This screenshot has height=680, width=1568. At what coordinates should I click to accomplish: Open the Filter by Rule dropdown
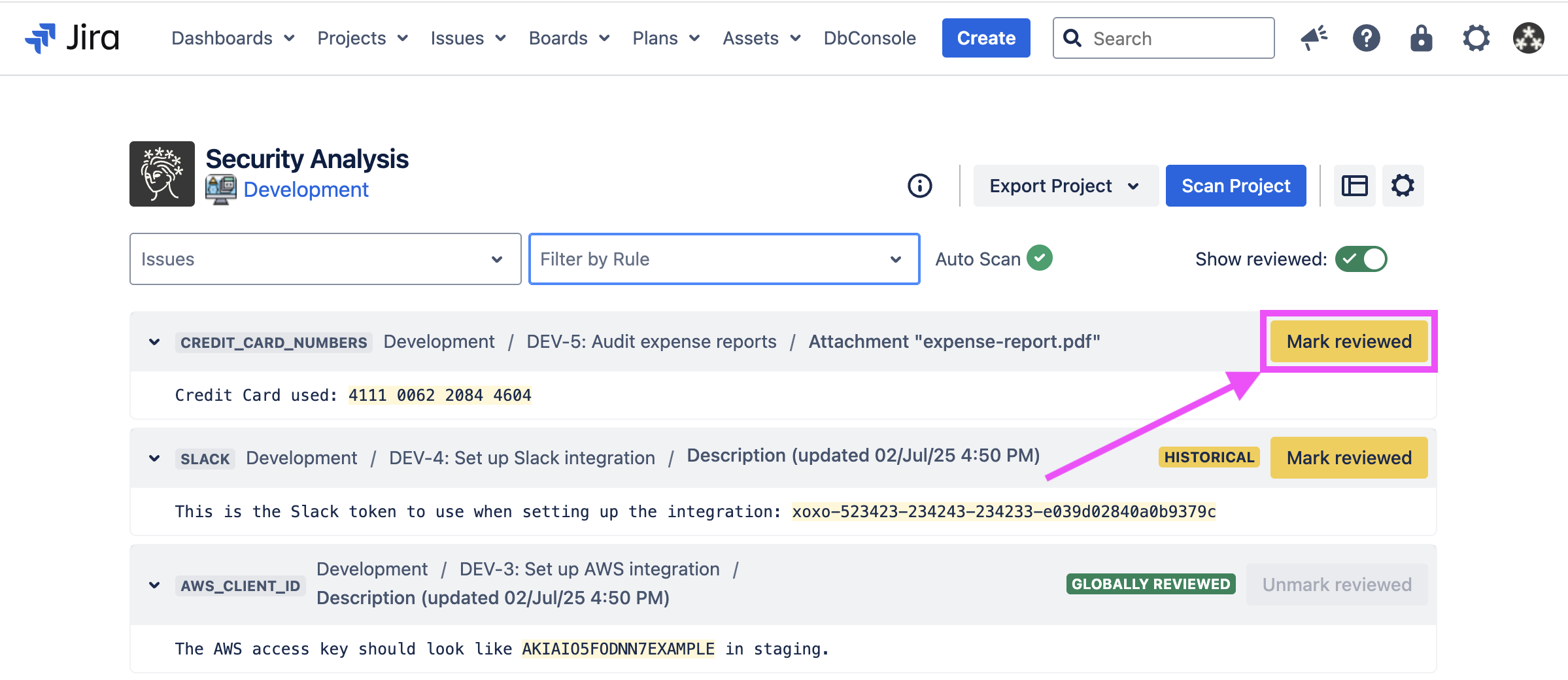[x=724, y=259]
